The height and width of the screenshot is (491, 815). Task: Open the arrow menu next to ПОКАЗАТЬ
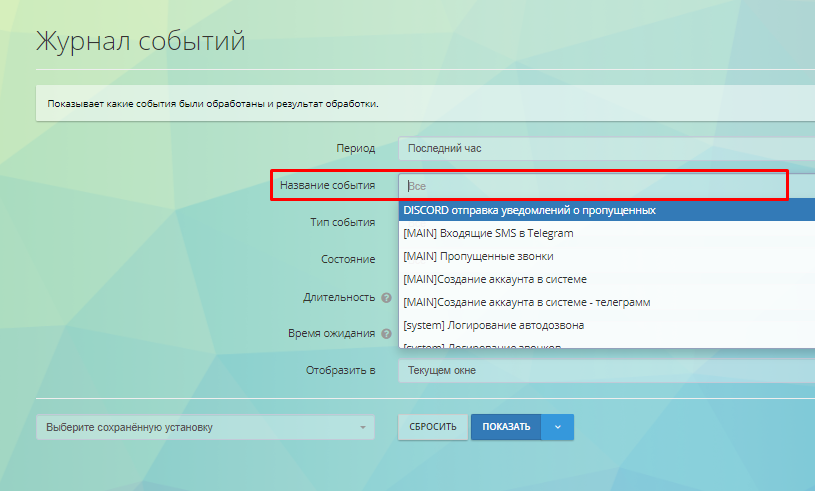pyautogui.click(x=558, y=427)
